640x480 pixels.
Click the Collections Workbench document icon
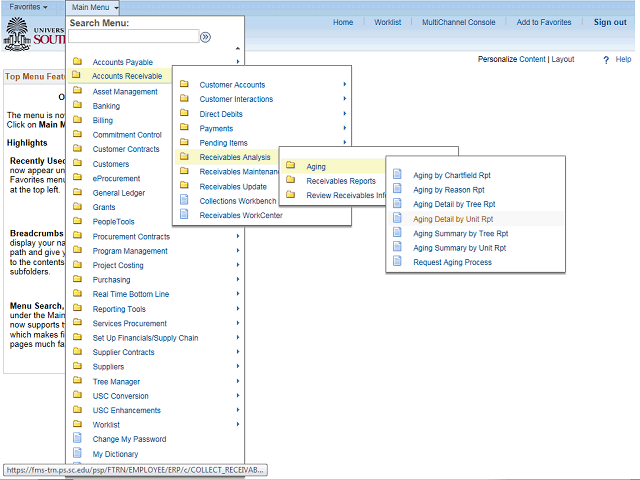[184, 200]
